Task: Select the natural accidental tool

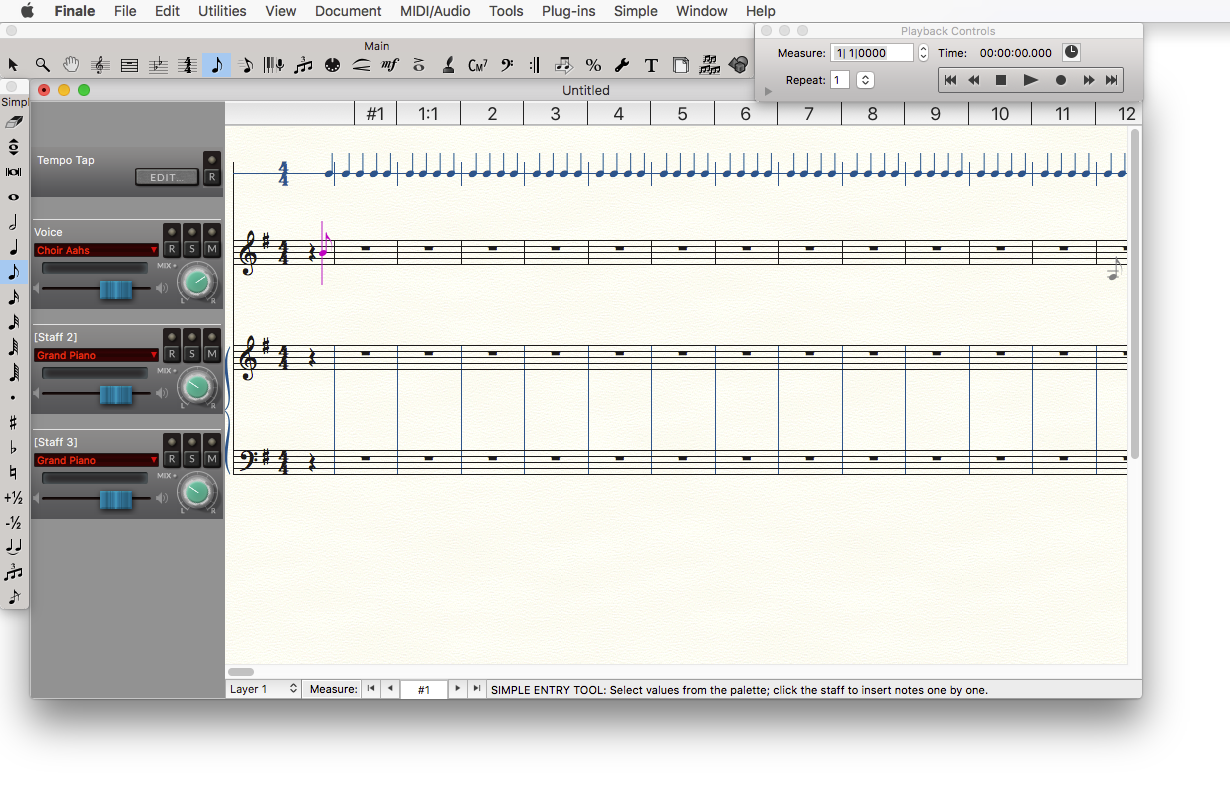Action: click(x=13, y=472)
